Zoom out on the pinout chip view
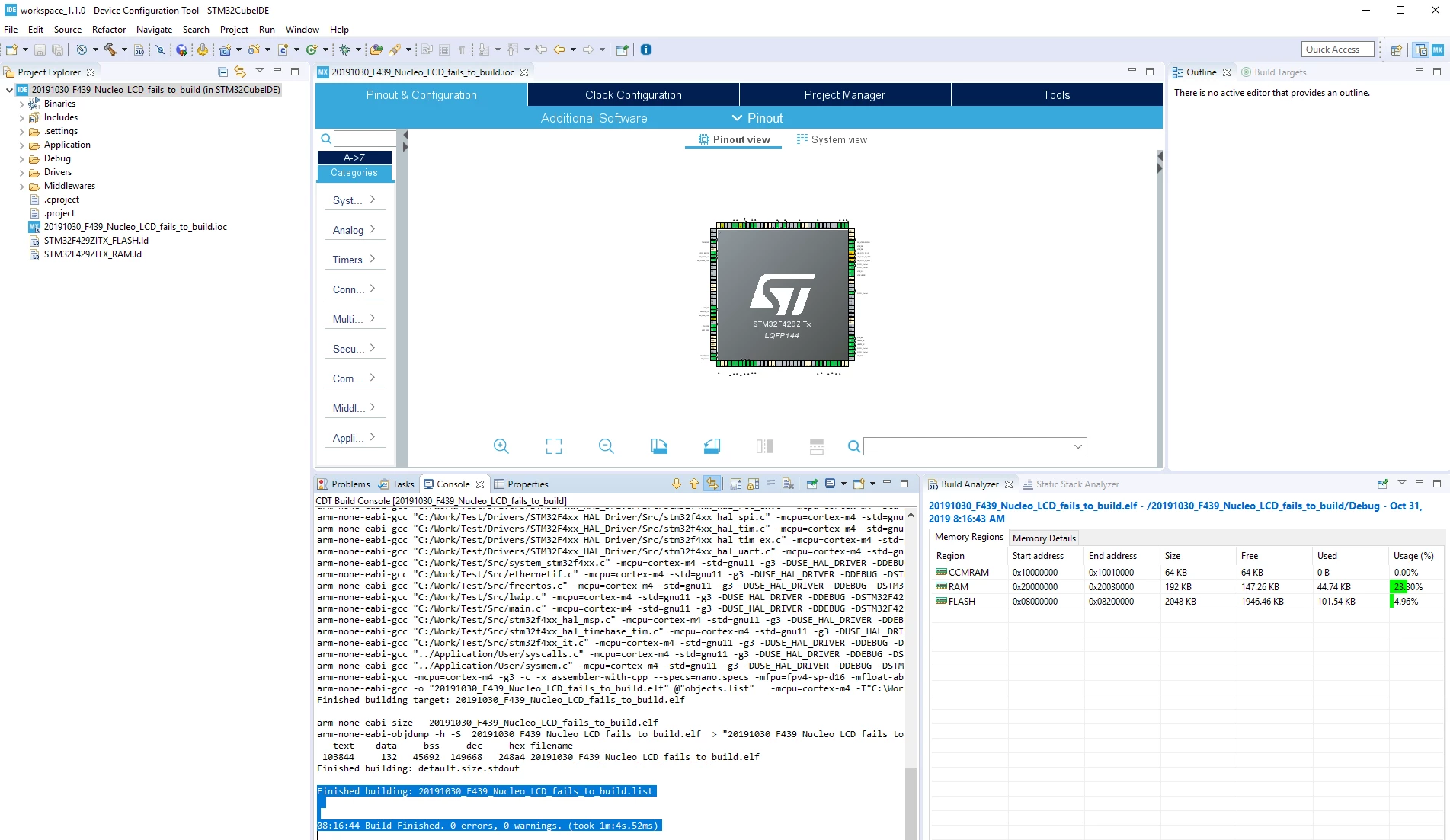1450x840 pixels. point(607,446)
